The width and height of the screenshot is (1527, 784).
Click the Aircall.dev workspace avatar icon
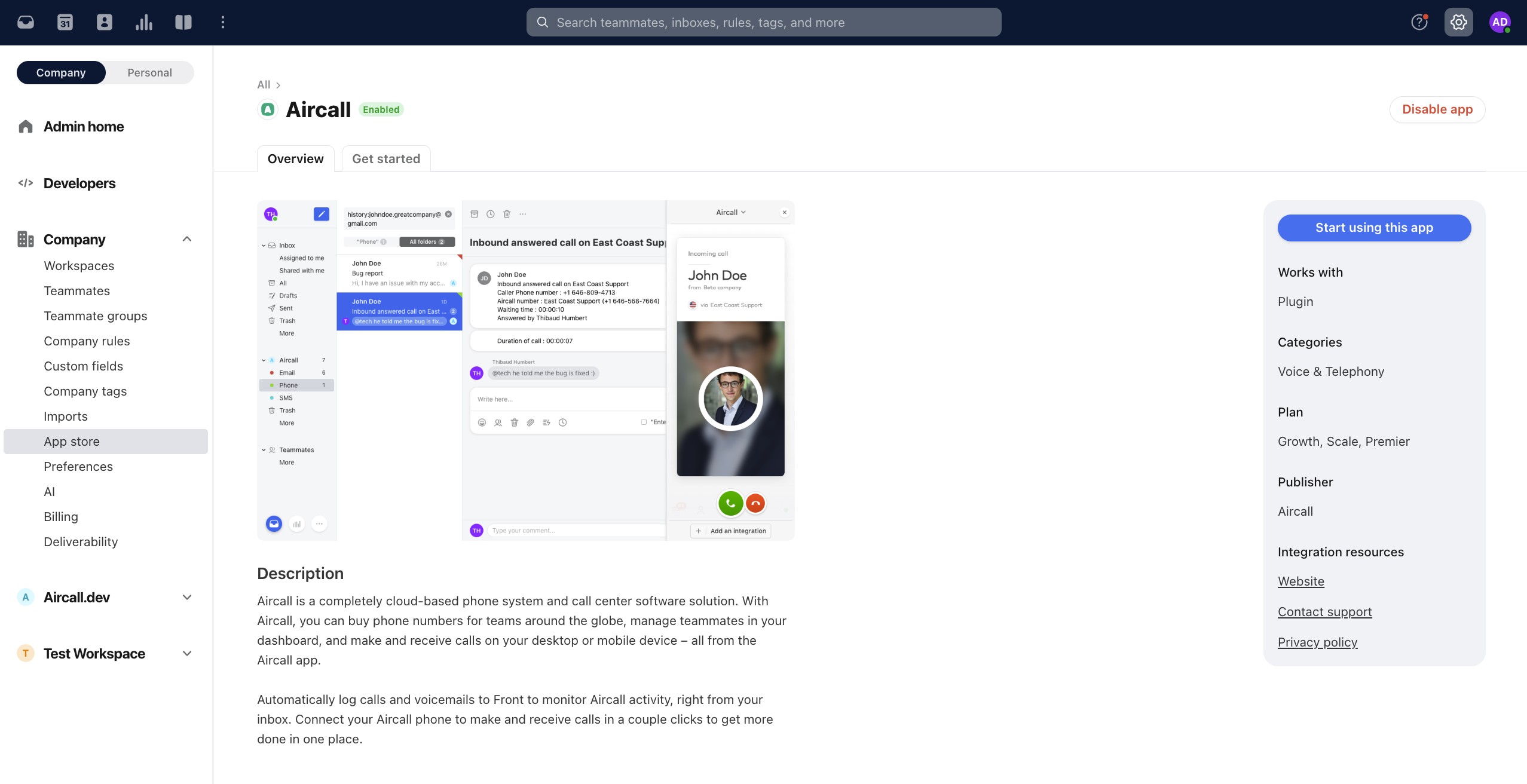point(26,597)
